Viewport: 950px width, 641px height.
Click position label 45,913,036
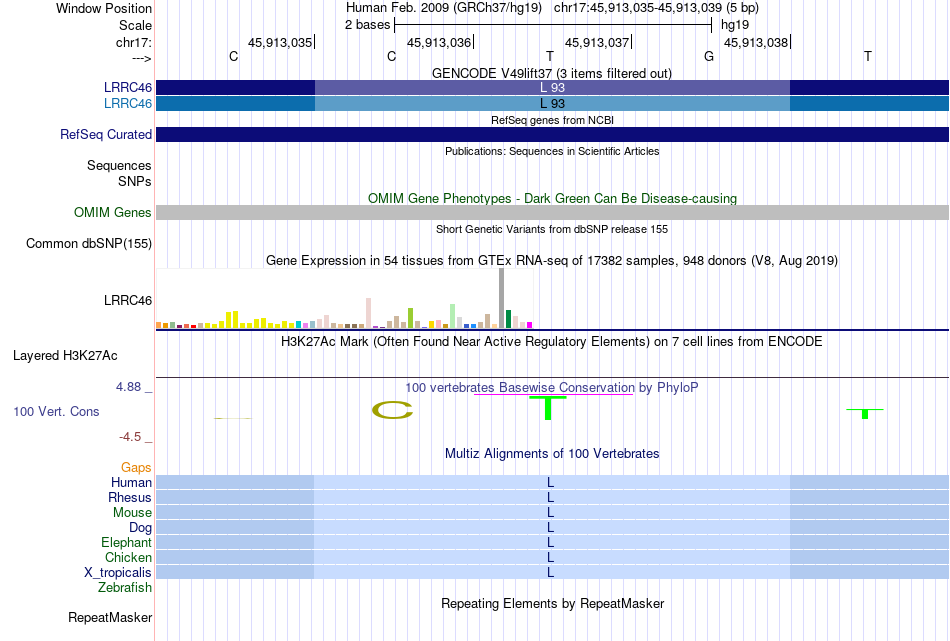439,42
